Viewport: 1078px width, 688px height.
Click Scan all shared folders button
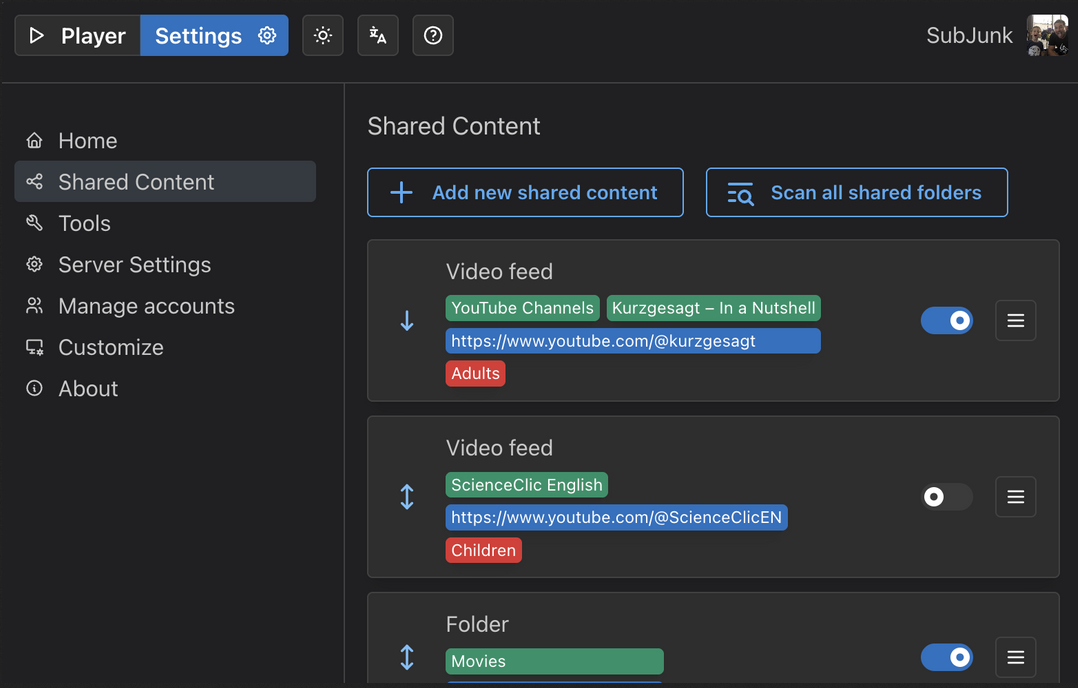857,192
